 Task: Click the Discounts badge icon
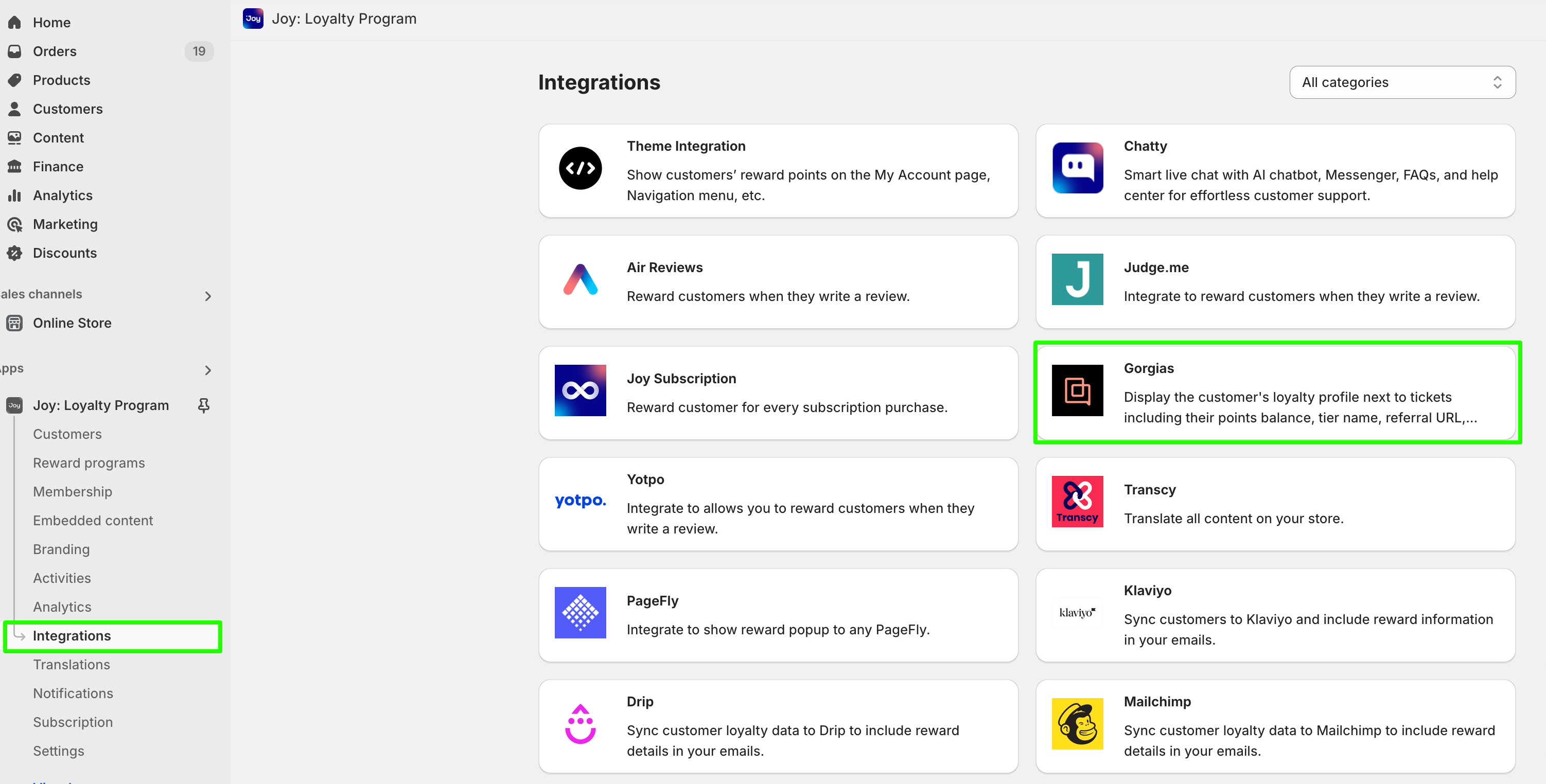pos(14,253)
